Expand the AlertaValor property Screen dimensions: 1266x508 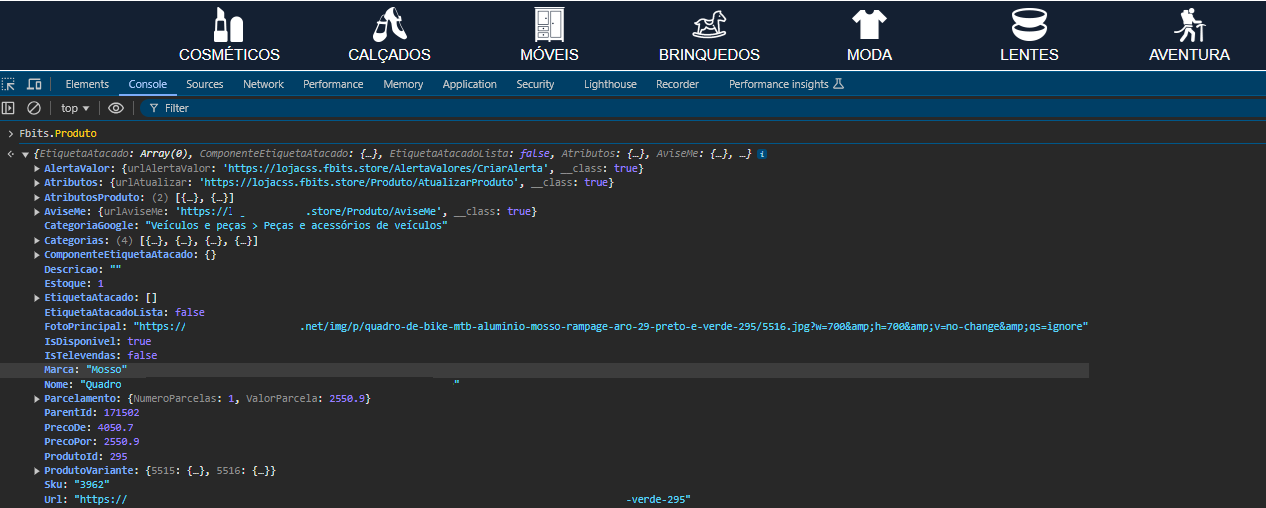tap(37, 169)
